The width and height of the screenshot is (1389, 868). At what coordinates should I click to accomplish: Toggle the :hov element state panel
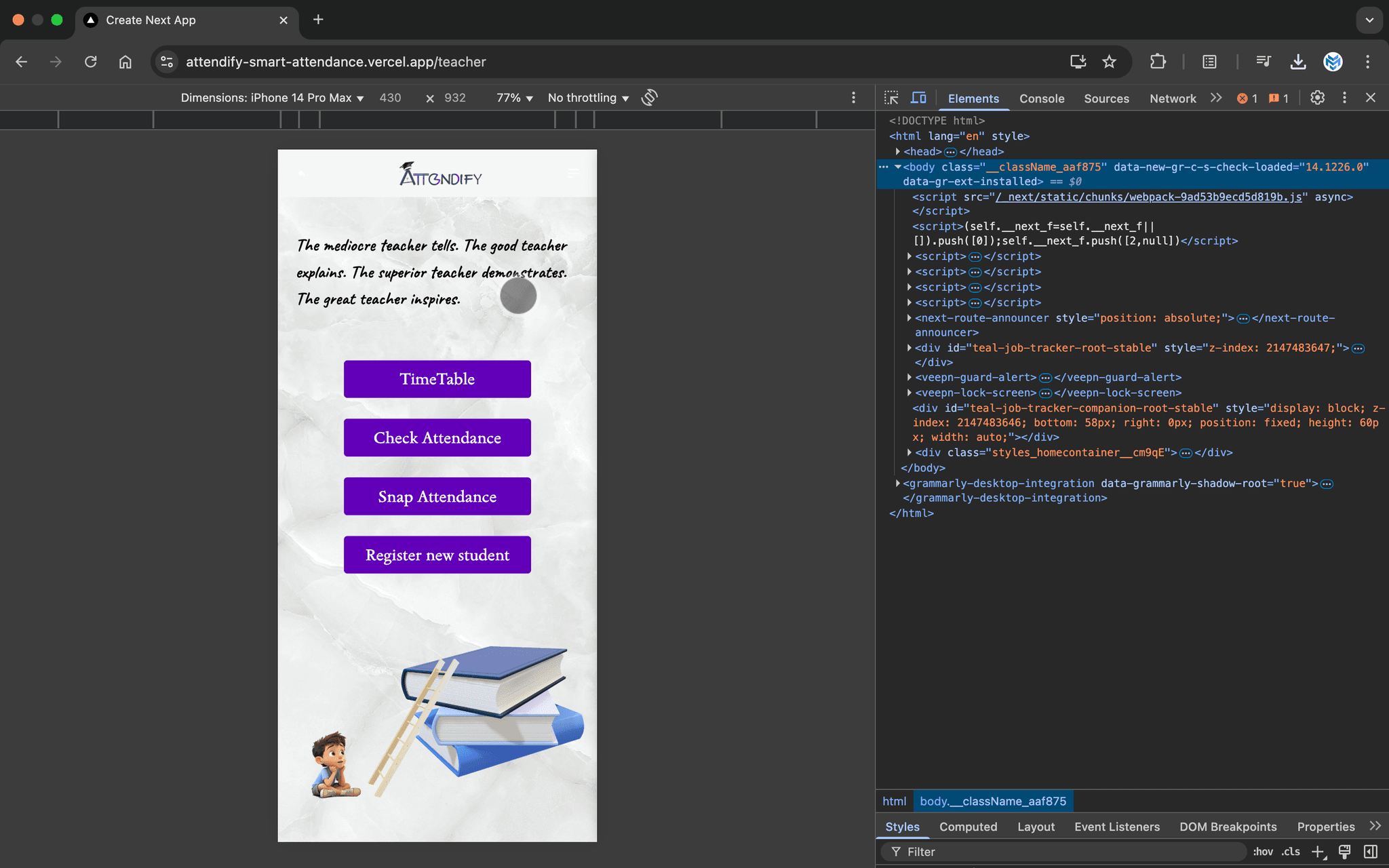pyautogui.click(x=1262, y=852)
